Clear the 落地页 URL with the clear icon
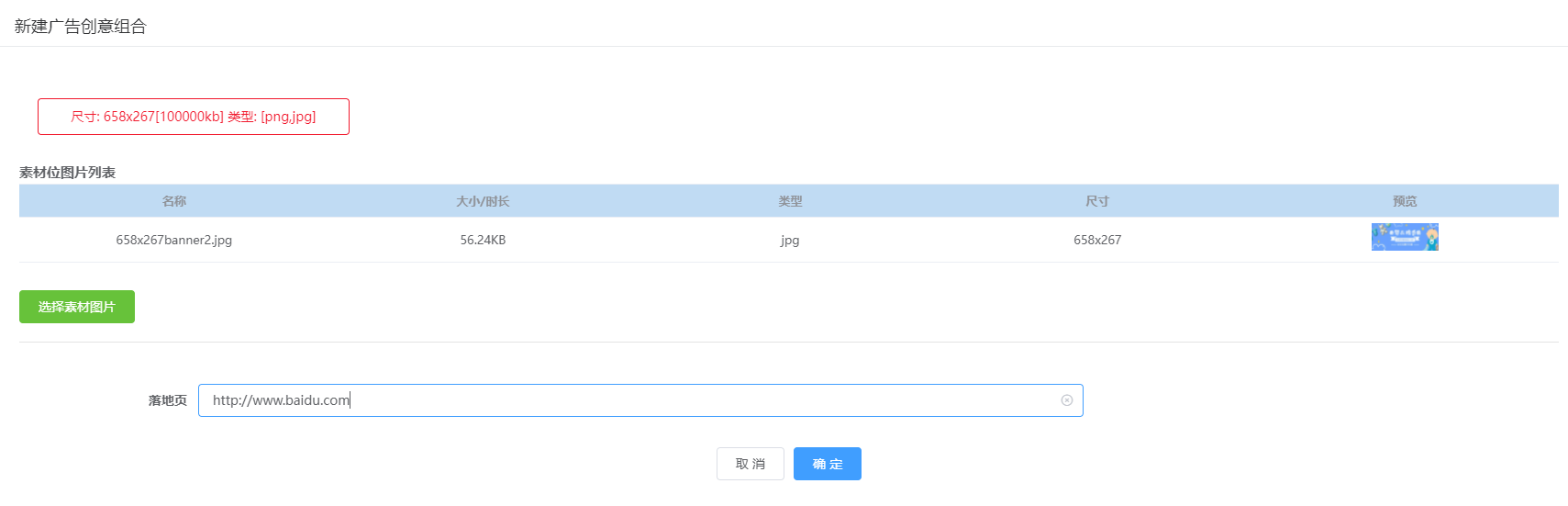The height and width of the screenshot is (506, 1568). point(1066,400)
